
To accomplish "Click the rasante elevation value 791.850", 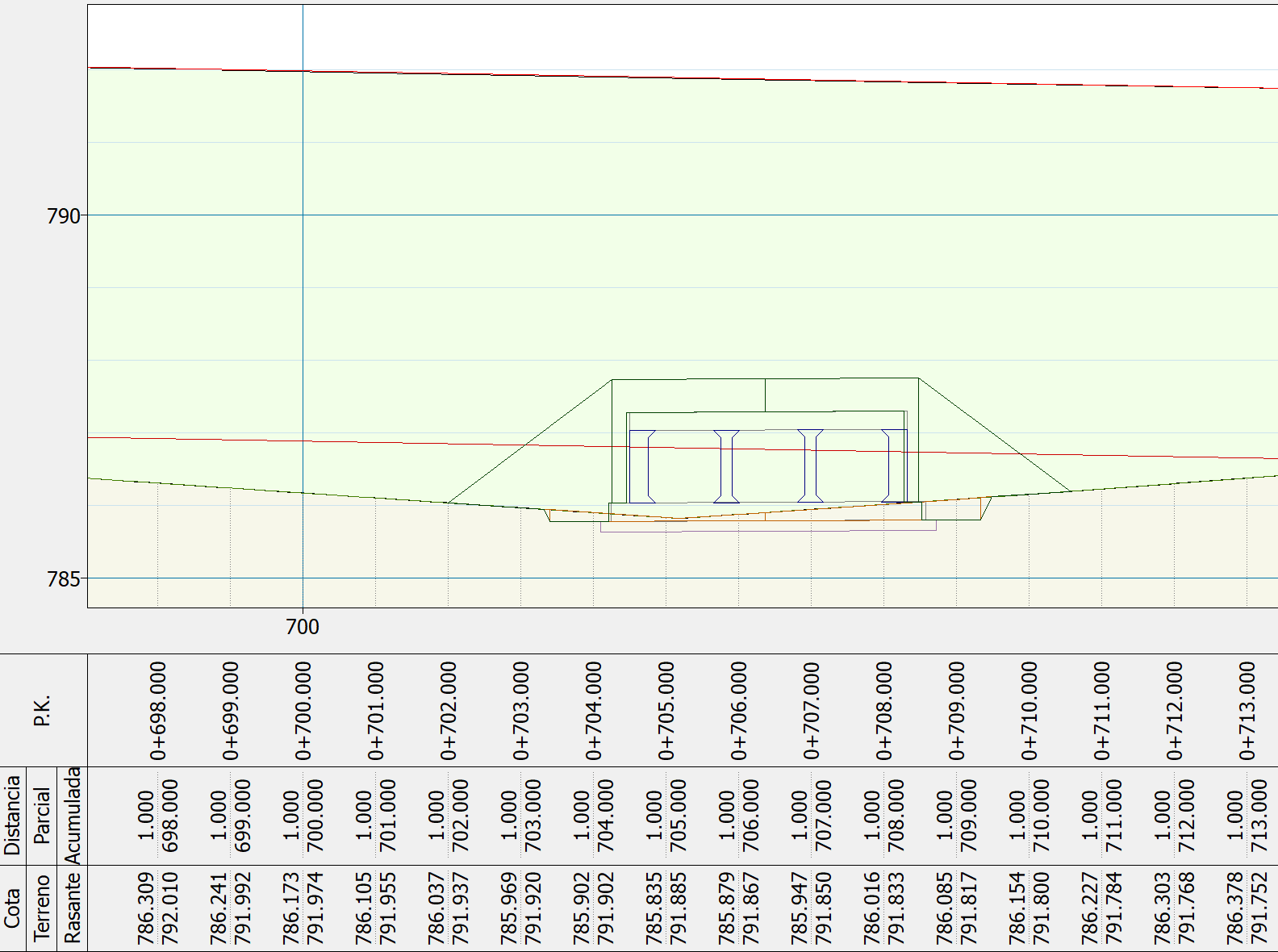I will [x=824, y=908].
